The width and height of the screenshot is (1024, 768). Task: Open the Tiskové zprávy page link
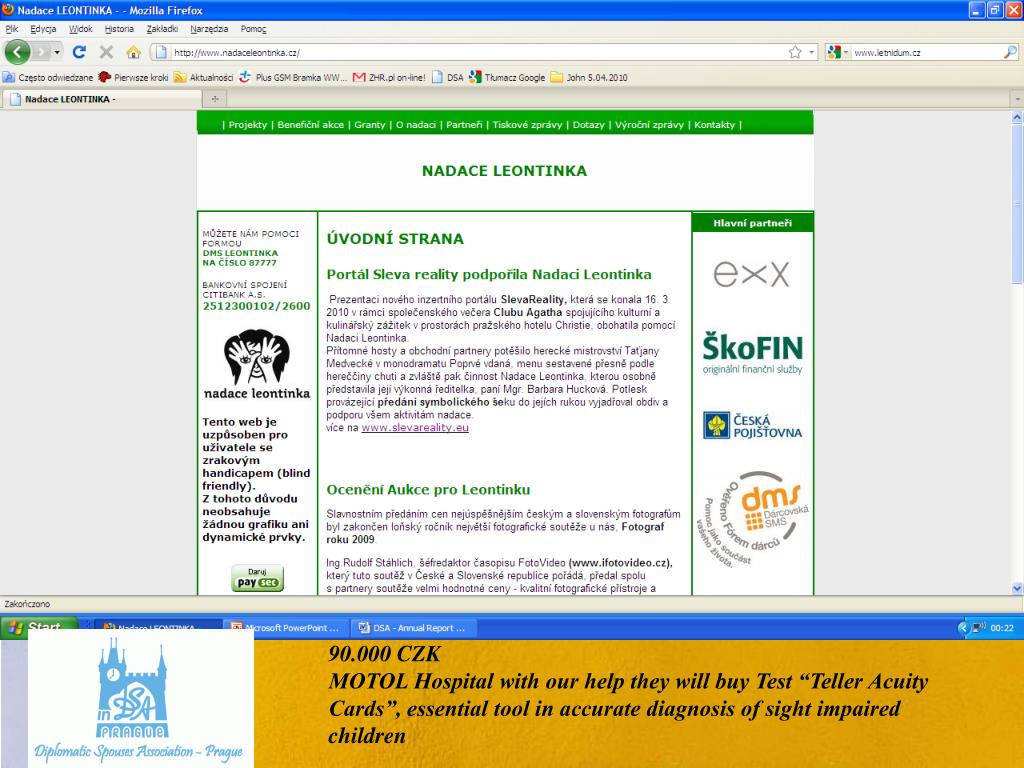pos(527,125)
